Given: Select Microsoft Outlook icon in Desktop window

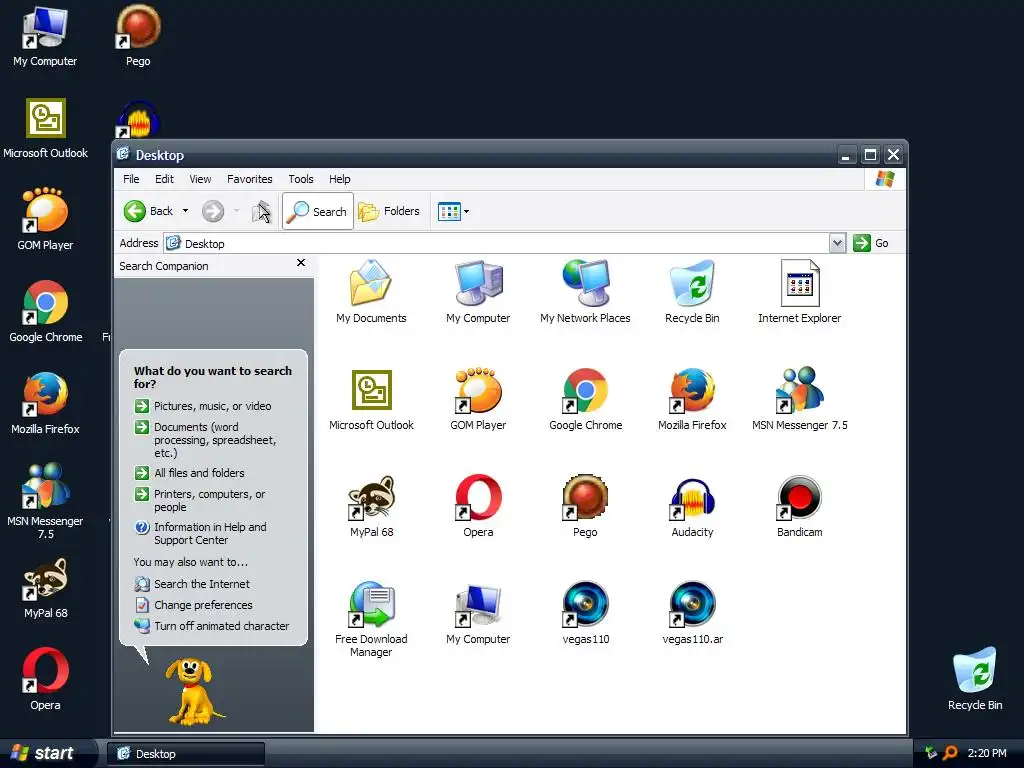Looking at the screenshot, I should [x=372, y=390].
